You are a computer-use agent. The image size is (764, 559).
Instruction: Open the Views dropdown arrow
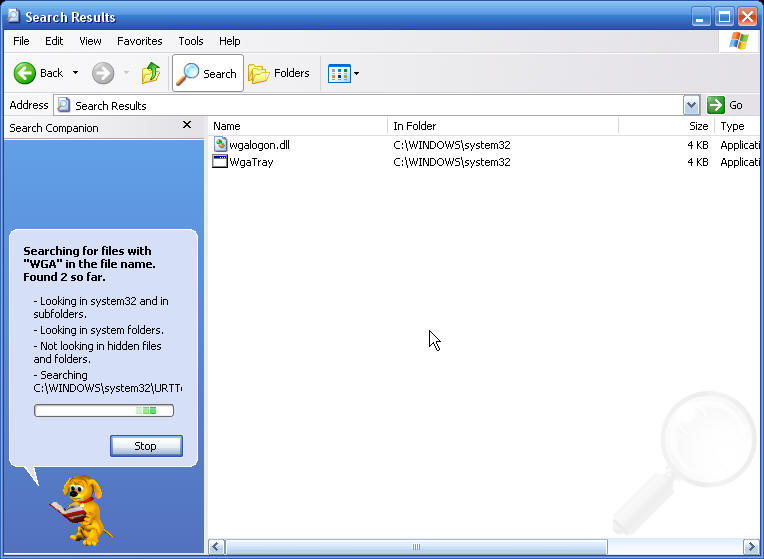coord(357,74)
